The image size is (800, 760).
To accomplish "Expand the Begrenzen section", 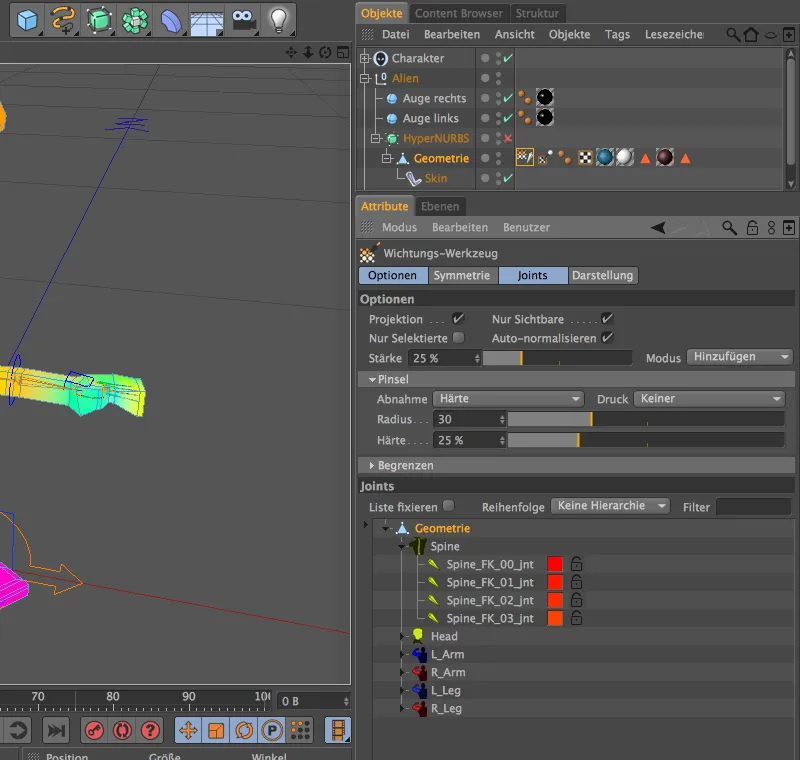I will tap(371, 465).
